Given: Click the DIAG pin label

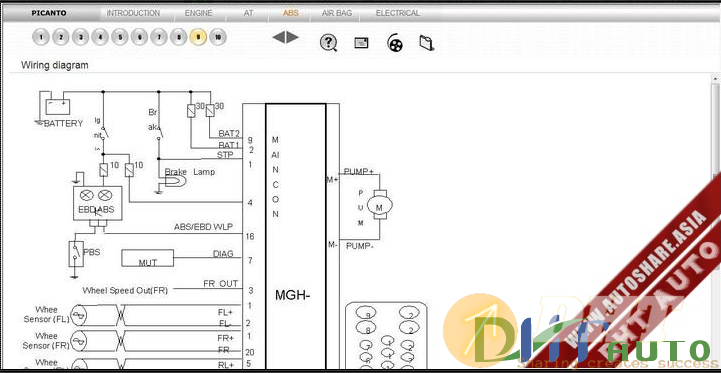Looking at the screenshot, I should tap(223, 254).
